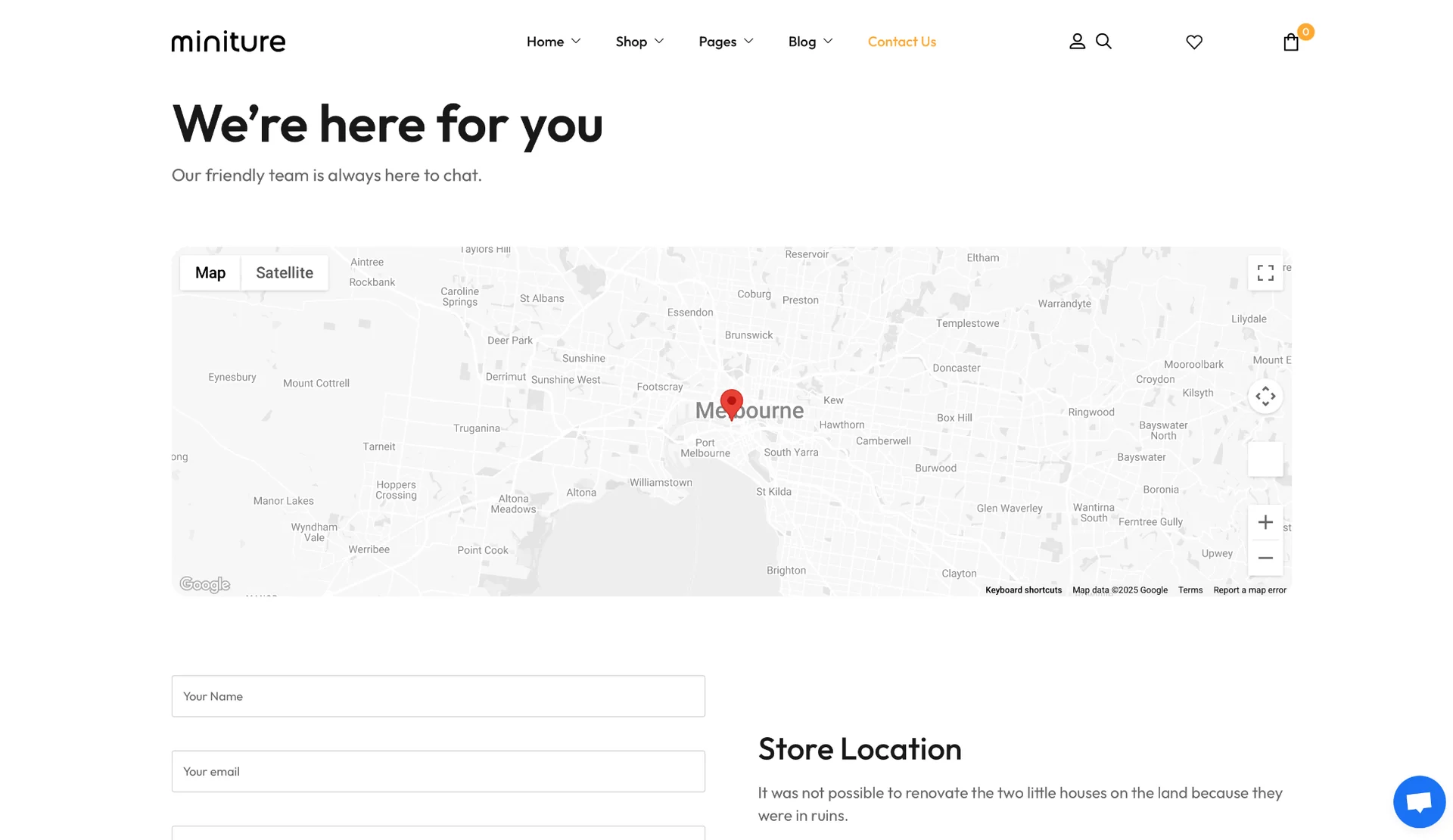Click the red Melbourne map pin
This screenshot has height=840, width=1453.
[731, 403]
